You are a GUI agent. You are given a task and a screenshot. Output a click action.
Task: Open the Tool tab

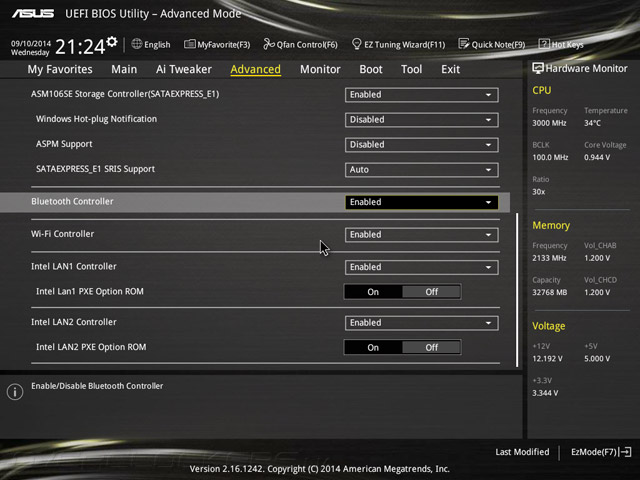coord(411,69)
